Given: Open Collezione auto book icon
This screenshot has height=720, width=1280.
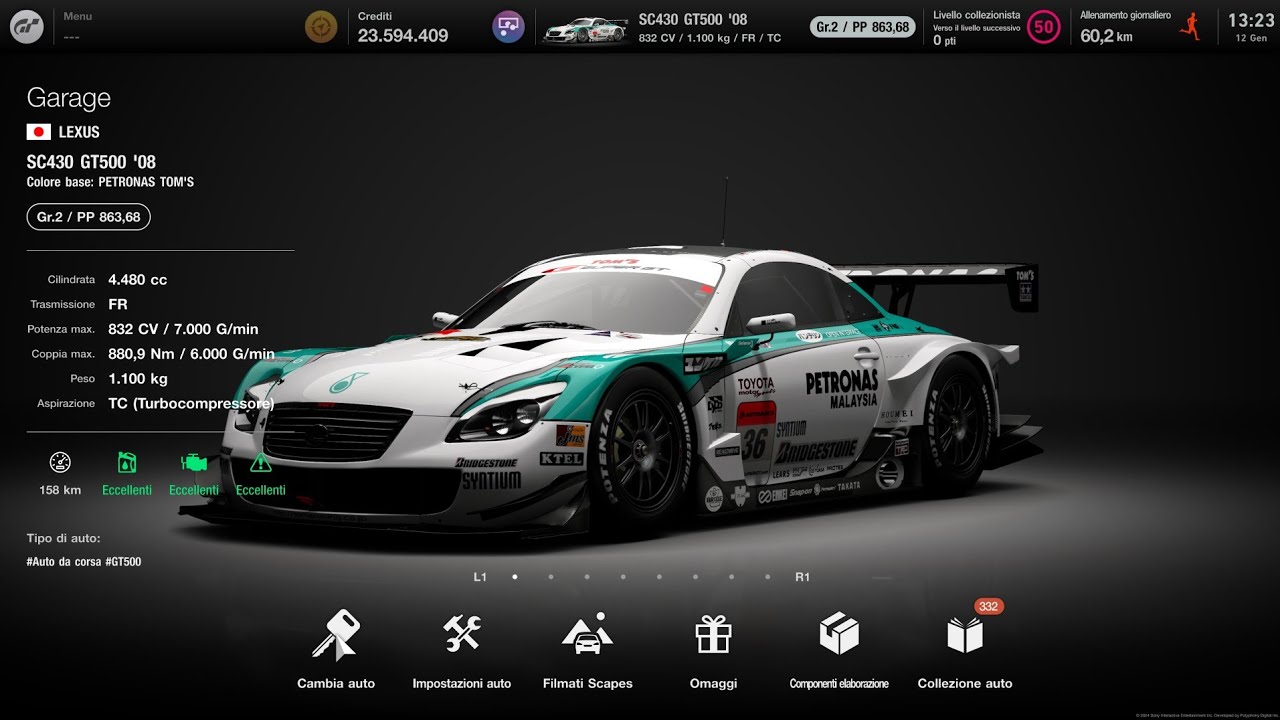Looking at the screenshot, I should coord(965,635).
